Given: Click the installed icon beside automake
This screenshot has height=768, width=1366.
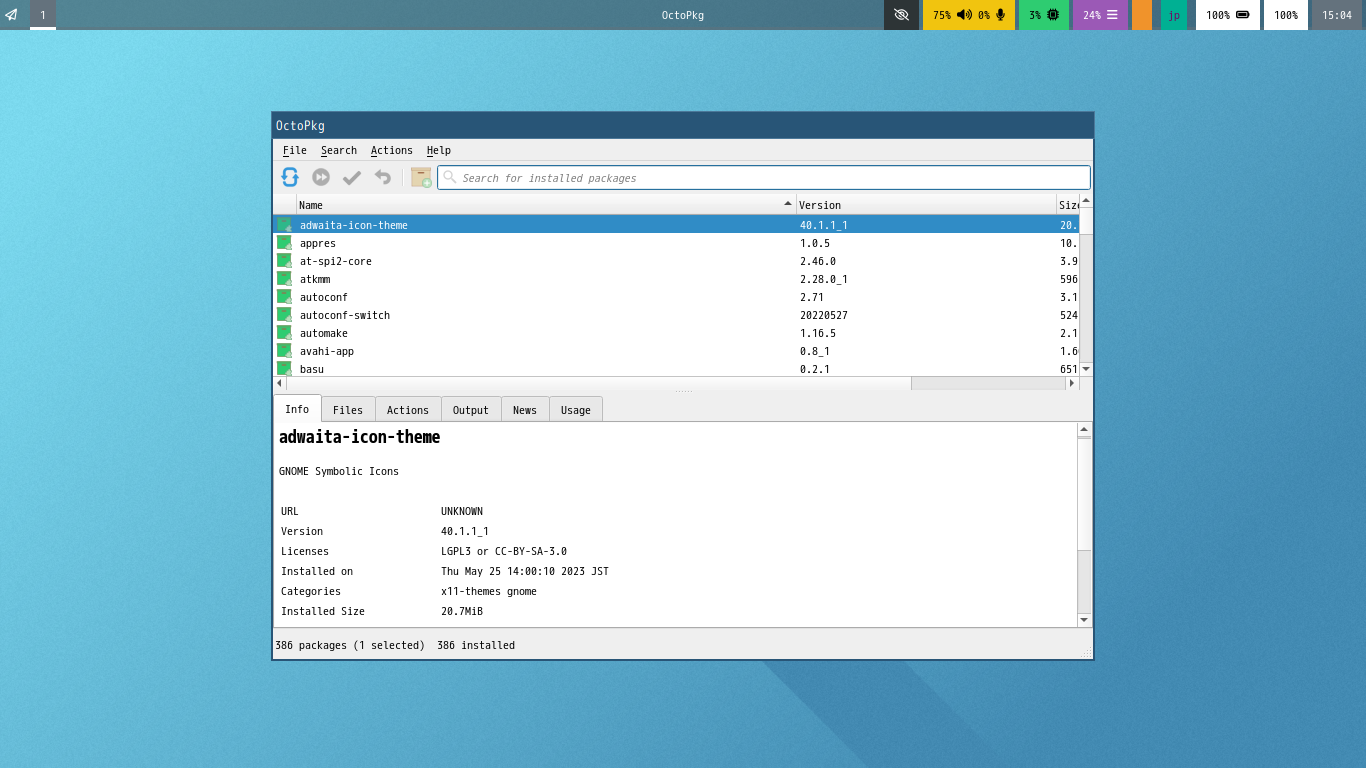Looking at the screenshot, I should (x=284, y=333).
